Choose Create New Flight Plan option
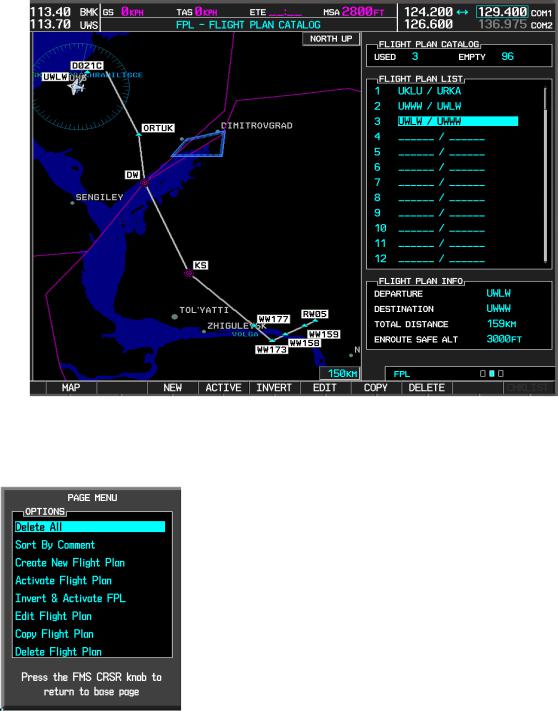The width and height of the screenshot is (558, 711). [x=70, y=563]
